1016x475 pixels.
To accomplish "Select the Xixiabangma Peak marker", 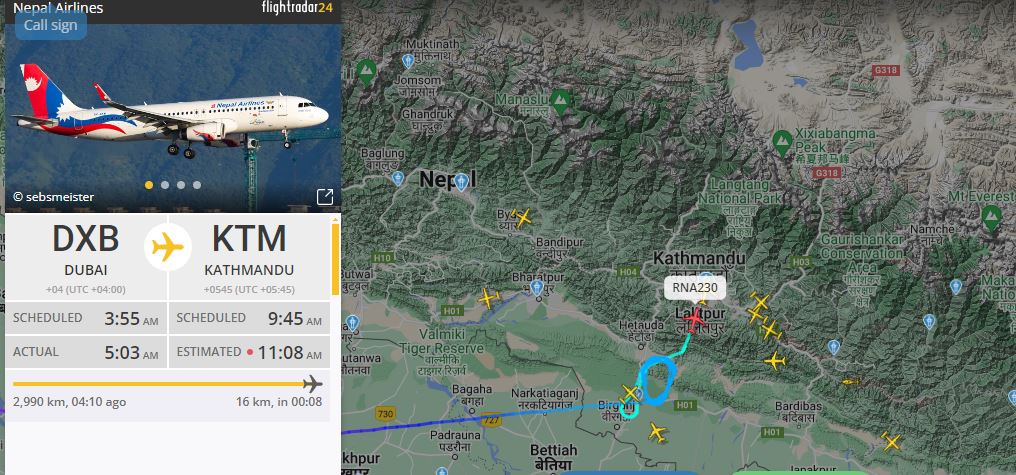I will click(x=782, y=142).
